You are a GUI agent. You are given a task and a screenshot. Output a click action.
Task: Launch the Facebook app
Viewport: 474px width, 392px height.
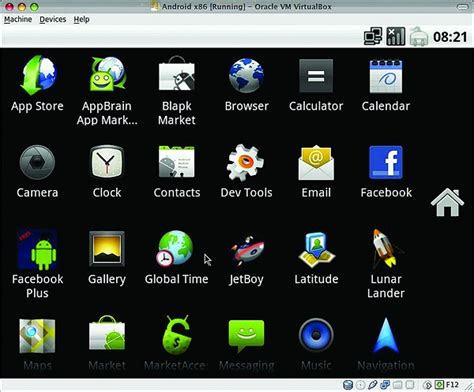click(386, 171)
